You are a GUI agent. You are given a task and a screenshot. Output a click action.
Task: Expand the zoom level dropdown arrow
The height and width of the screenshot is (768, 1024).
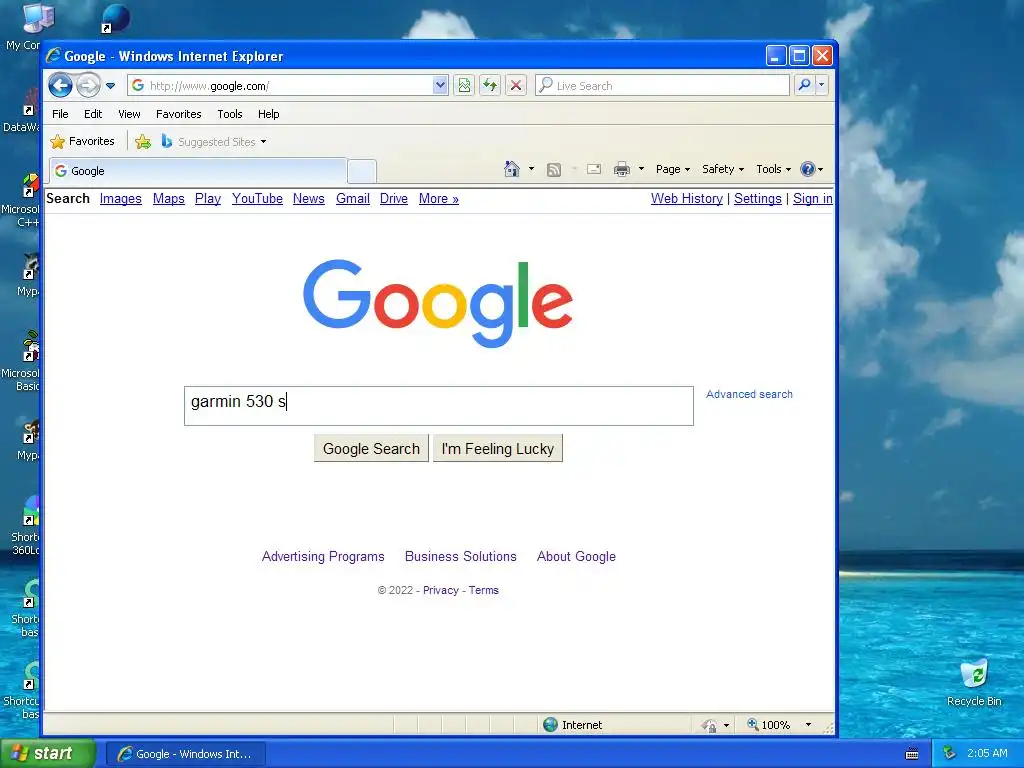coord(808,725)
